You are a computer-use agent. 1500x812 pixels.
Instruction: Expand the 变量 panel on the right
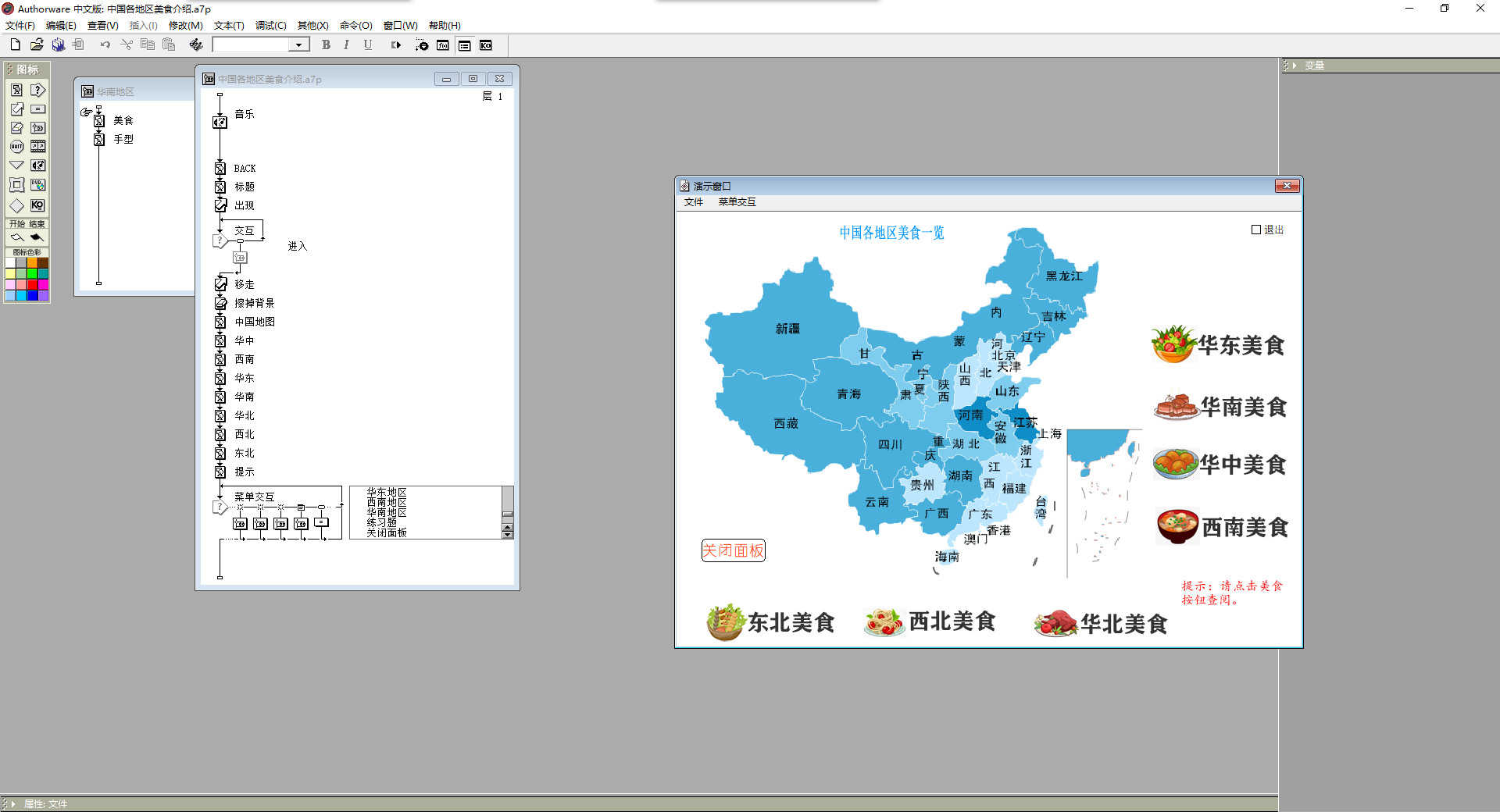(1294, 66)
